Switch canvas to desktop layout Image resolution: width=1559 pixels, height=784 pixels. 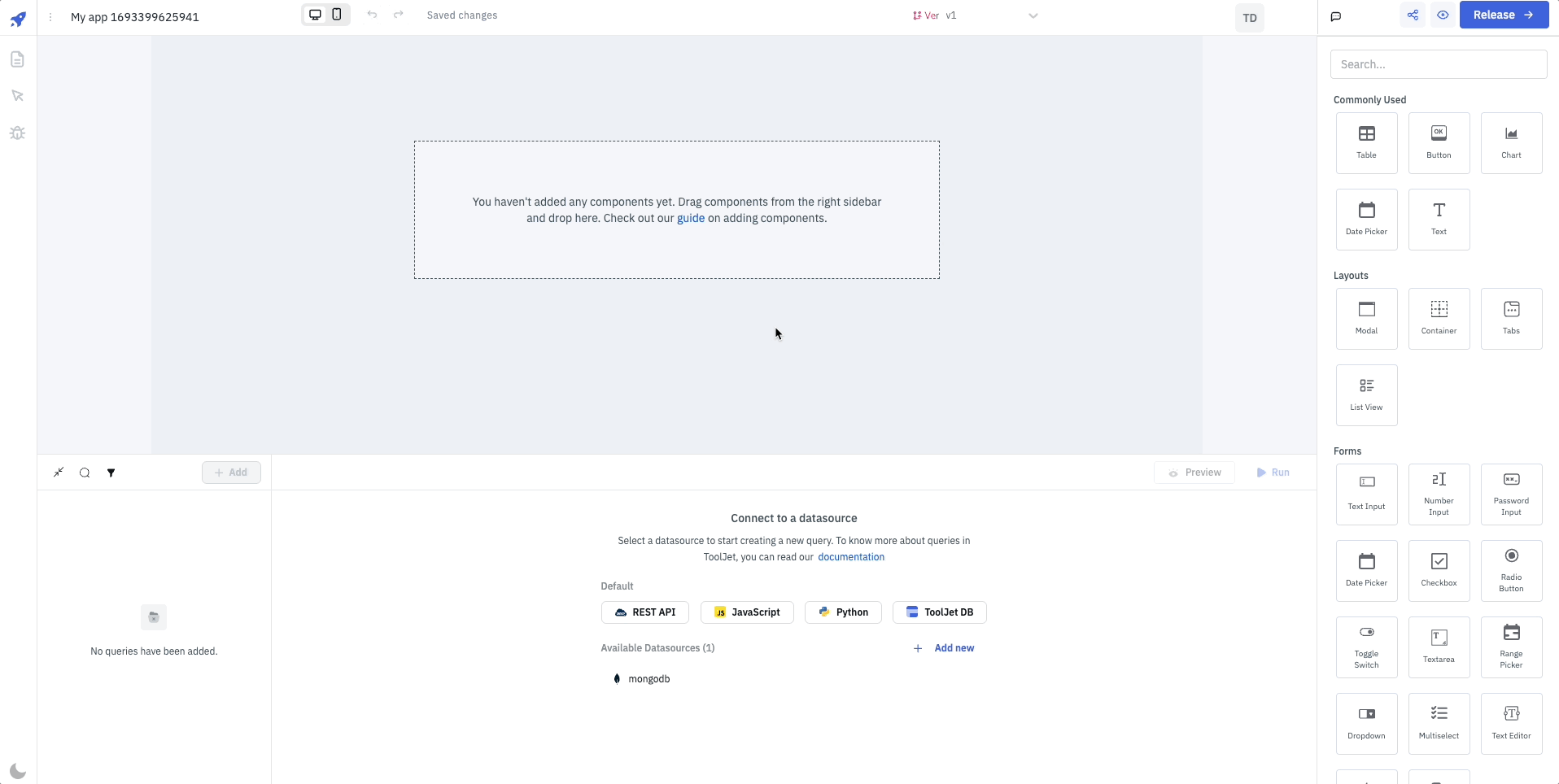315,15
